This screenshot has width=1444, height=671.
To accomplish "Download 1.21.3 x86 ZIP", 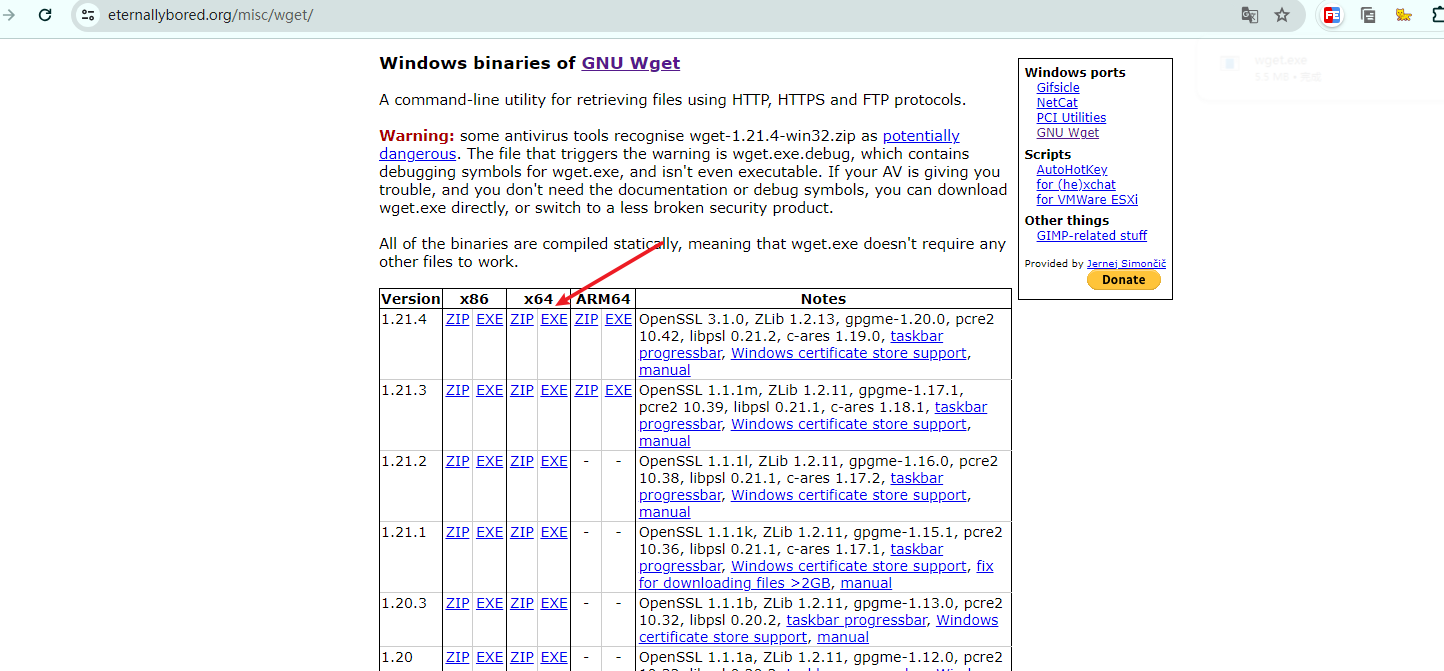I will tap(458, 390).
